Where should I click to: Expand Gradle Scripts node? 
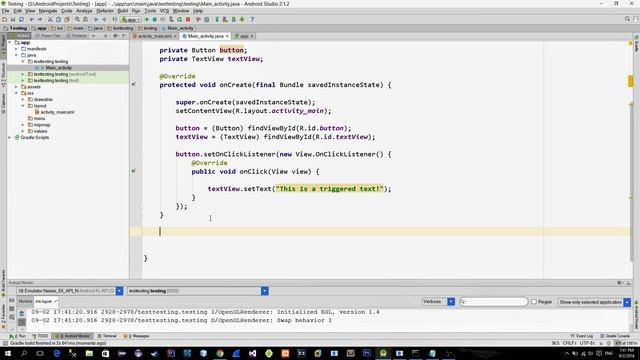coord(10,138)
